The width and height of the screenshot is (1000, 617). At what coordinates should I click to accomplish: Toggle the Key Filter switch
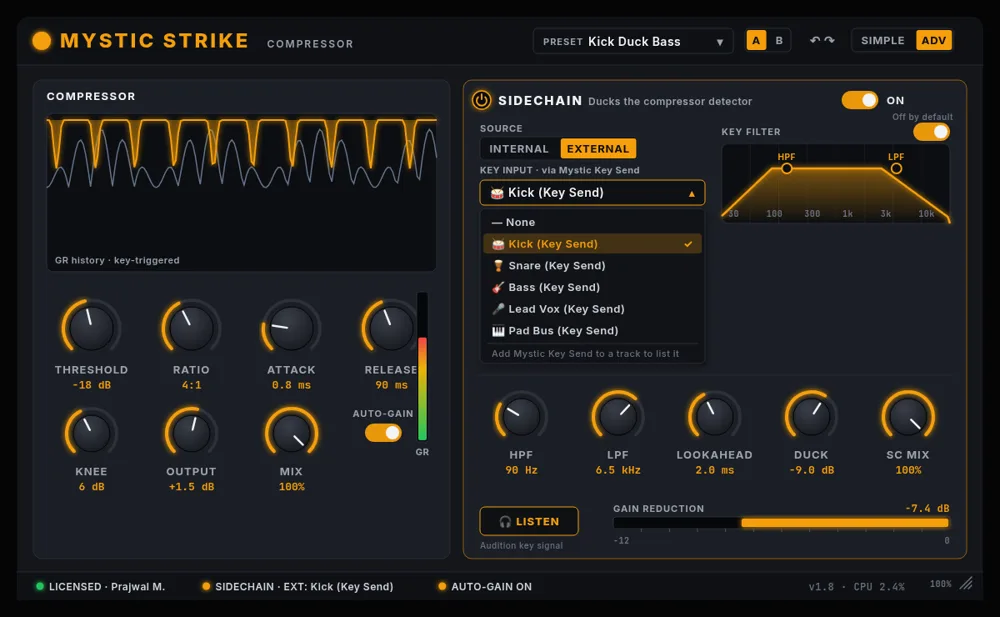[x=931, y=132]
